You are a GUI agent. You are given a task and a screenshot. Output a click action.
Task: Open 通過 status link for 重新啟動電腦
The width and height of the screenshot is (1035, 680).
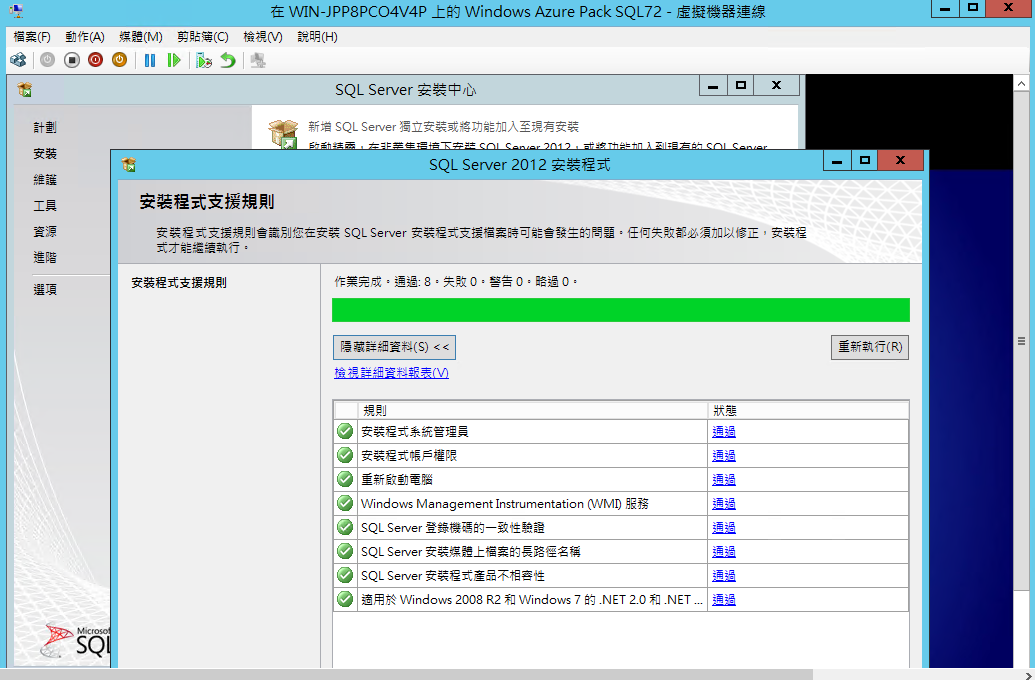point(724,479)
